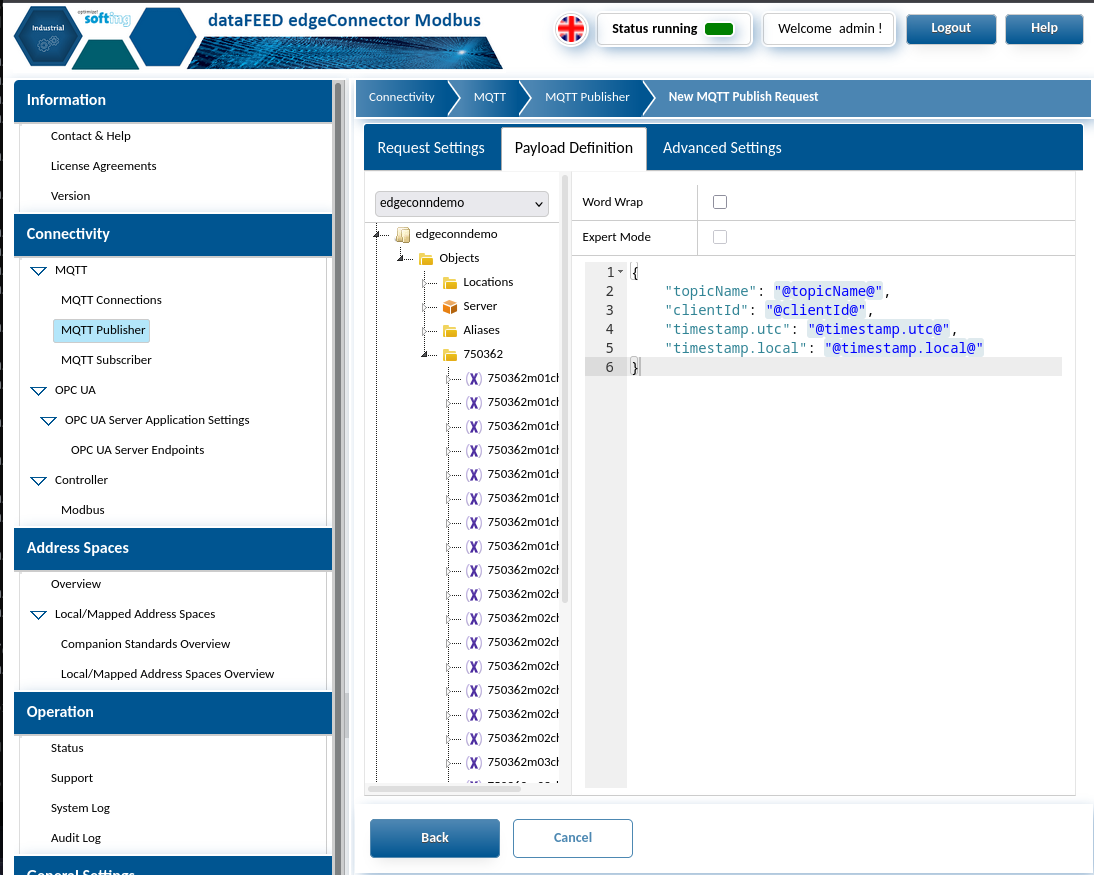Image resolution: width=1094 pixels, height=875 pixels.
Task: Open OPC UA Server Endpoints
Action: point(137,450)
